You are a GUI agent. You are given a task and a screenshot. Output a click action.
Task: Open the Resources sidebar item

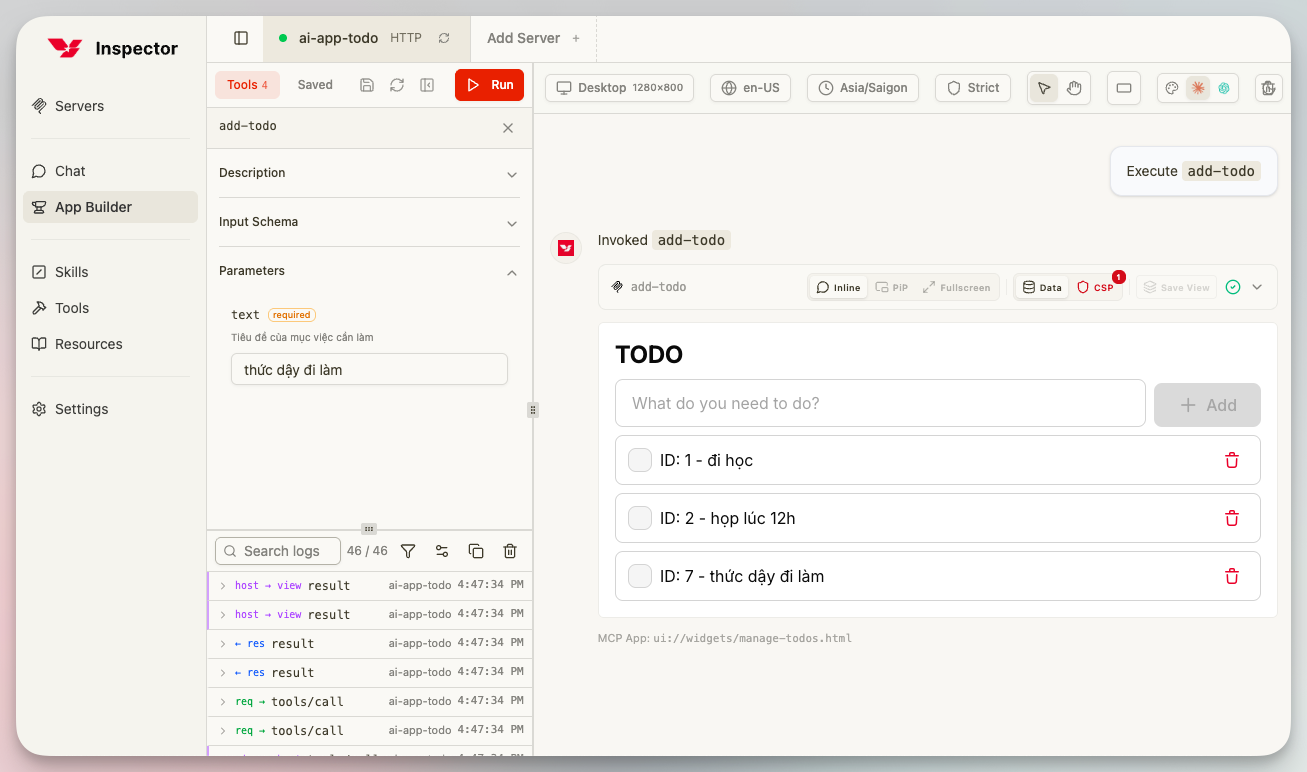pos(110,344)
